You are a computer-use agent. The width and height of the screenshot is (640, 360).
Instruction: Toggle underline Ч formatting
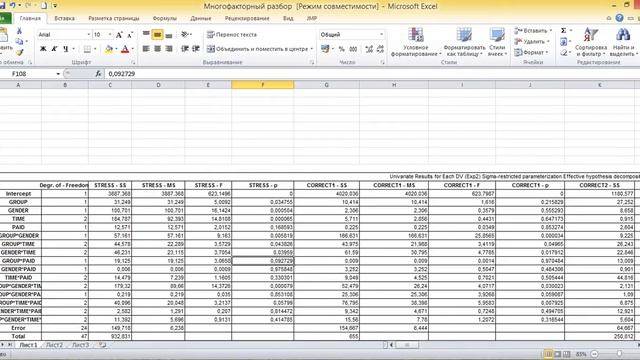66,49
